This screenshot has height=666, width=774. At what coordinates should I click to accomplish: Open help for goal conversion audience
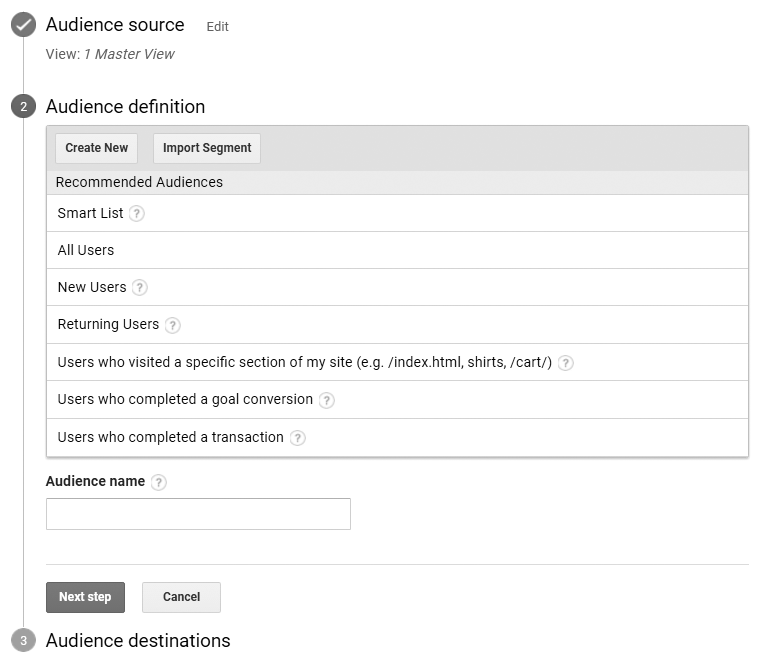tap(326, 400)
